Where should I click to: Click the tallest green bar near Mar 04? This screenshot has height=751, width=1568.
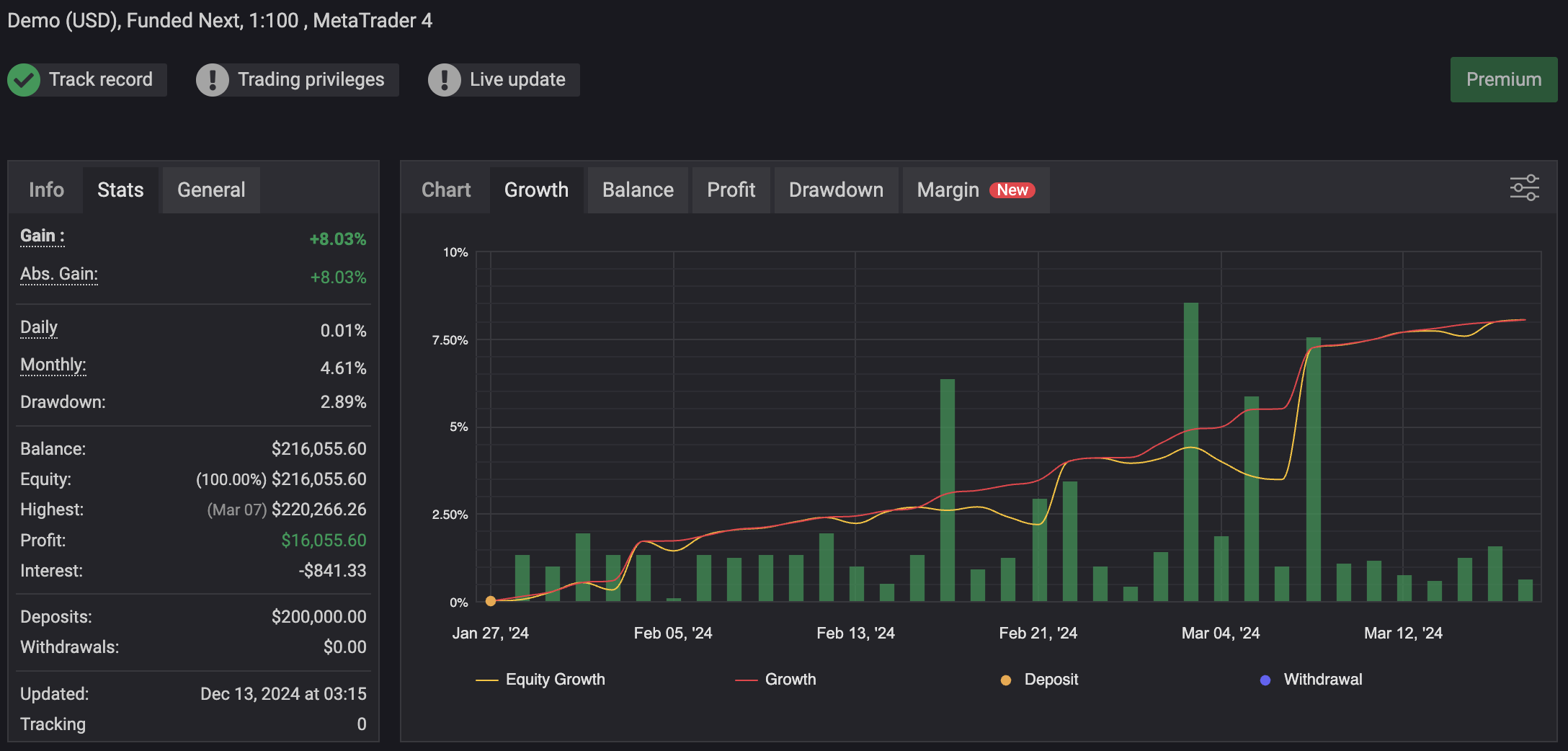coord(1191,452)
